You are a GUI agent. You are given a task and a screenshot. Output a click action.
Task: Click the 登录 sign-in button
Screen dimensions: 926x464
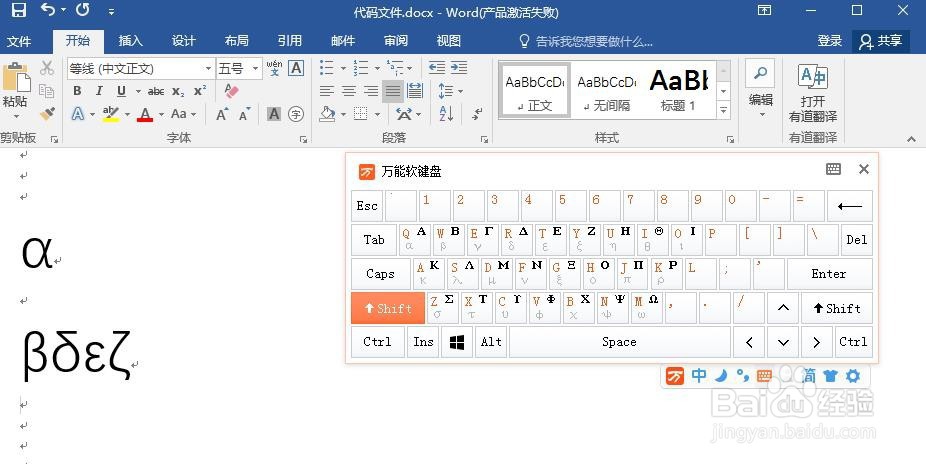[x=830, y=41]
